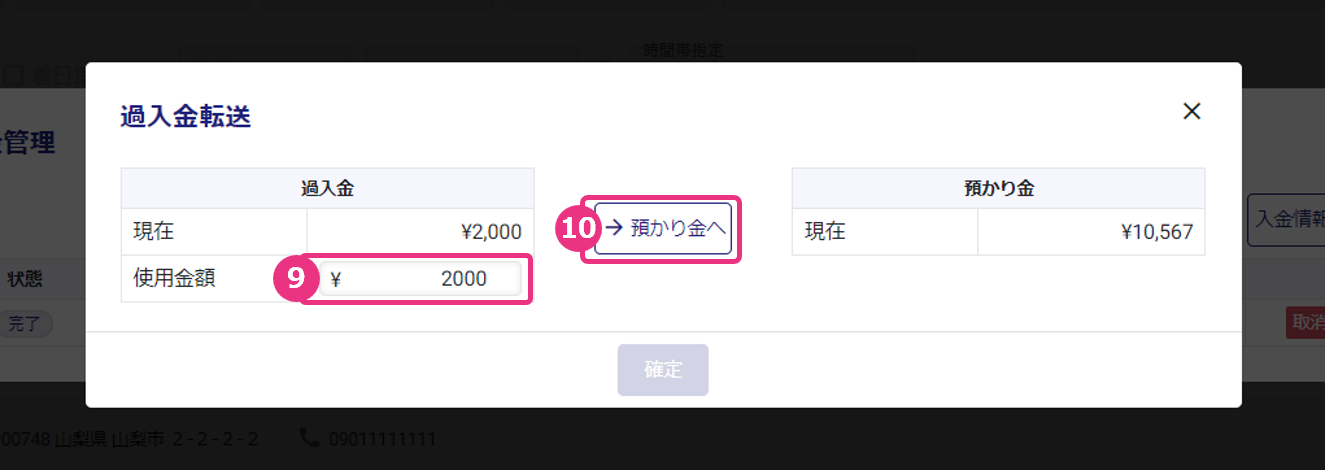This screenshot has width=1325, height=470.
Task: Click the 状態 column header
Action: point(24,278)
